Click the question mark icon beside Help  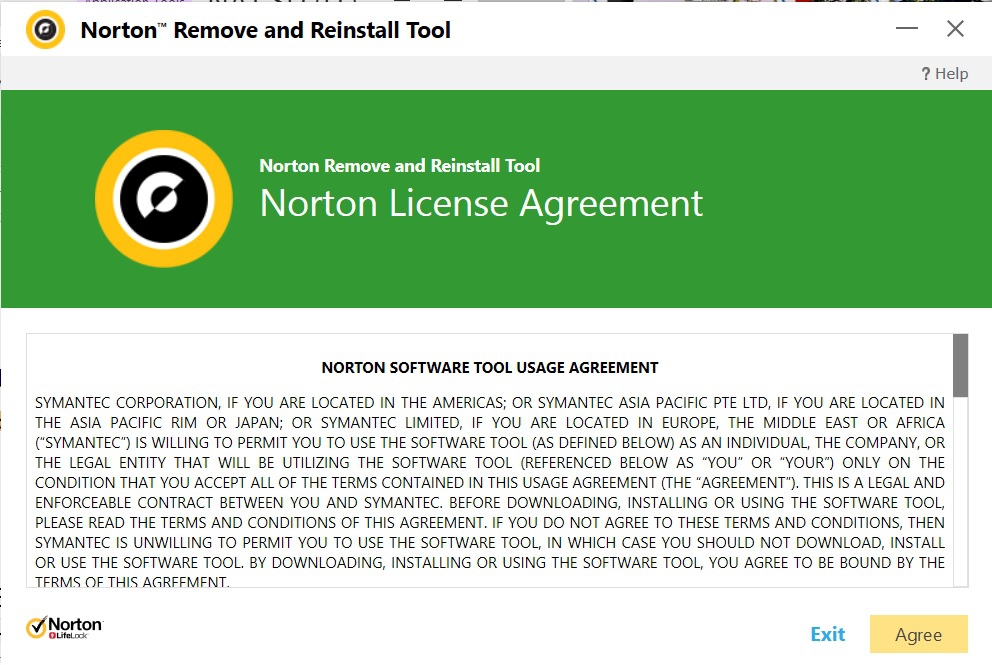pyautogui.click(x=926, y=74)
